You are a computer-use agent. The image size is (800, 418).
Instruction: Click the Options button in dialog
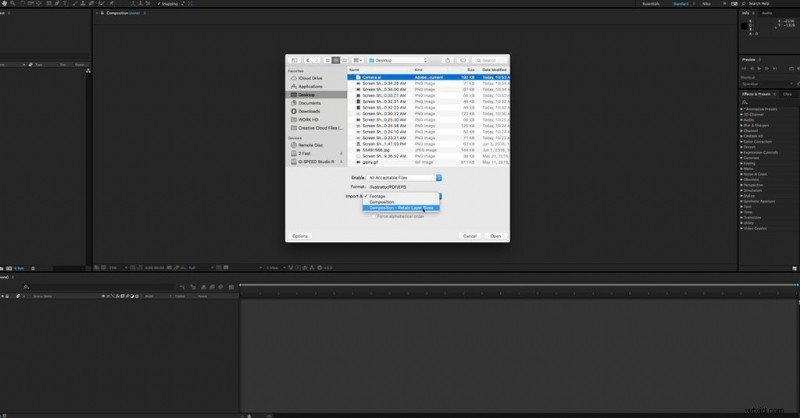tap(300, 236)
